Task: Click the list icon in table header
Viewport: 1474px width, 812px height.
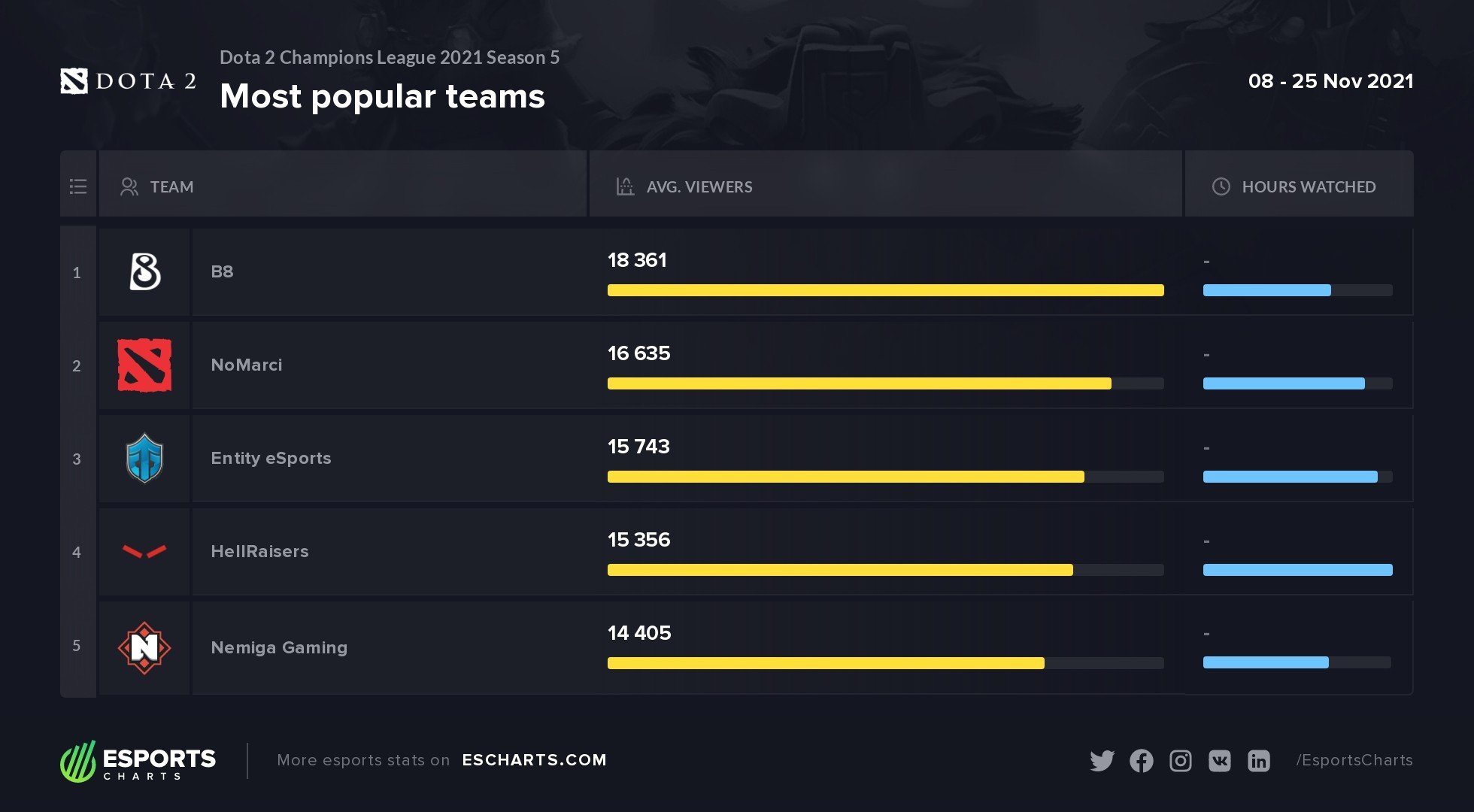Action: (78, 186)
